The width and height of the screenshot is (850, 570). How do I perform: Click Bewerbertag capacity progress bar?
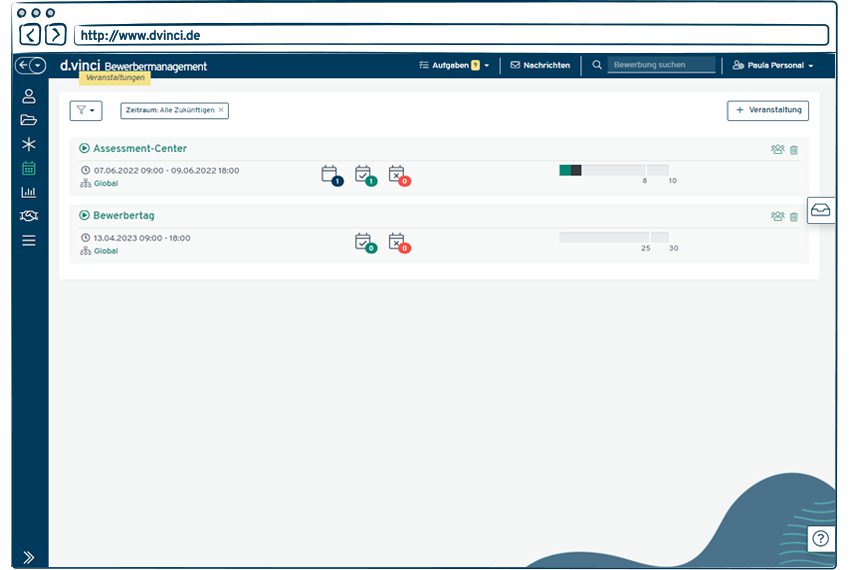(614, 237)
